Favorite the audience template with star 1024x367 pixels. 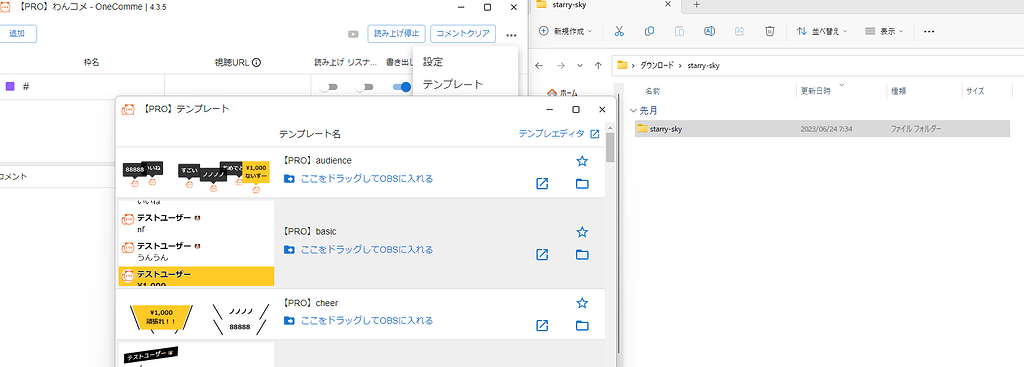(x=583, y=161)
